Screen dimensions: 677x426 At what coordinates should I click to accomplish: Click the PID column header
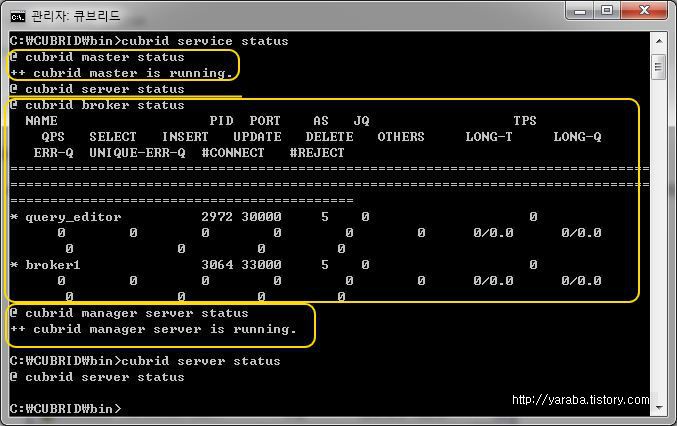221,121
